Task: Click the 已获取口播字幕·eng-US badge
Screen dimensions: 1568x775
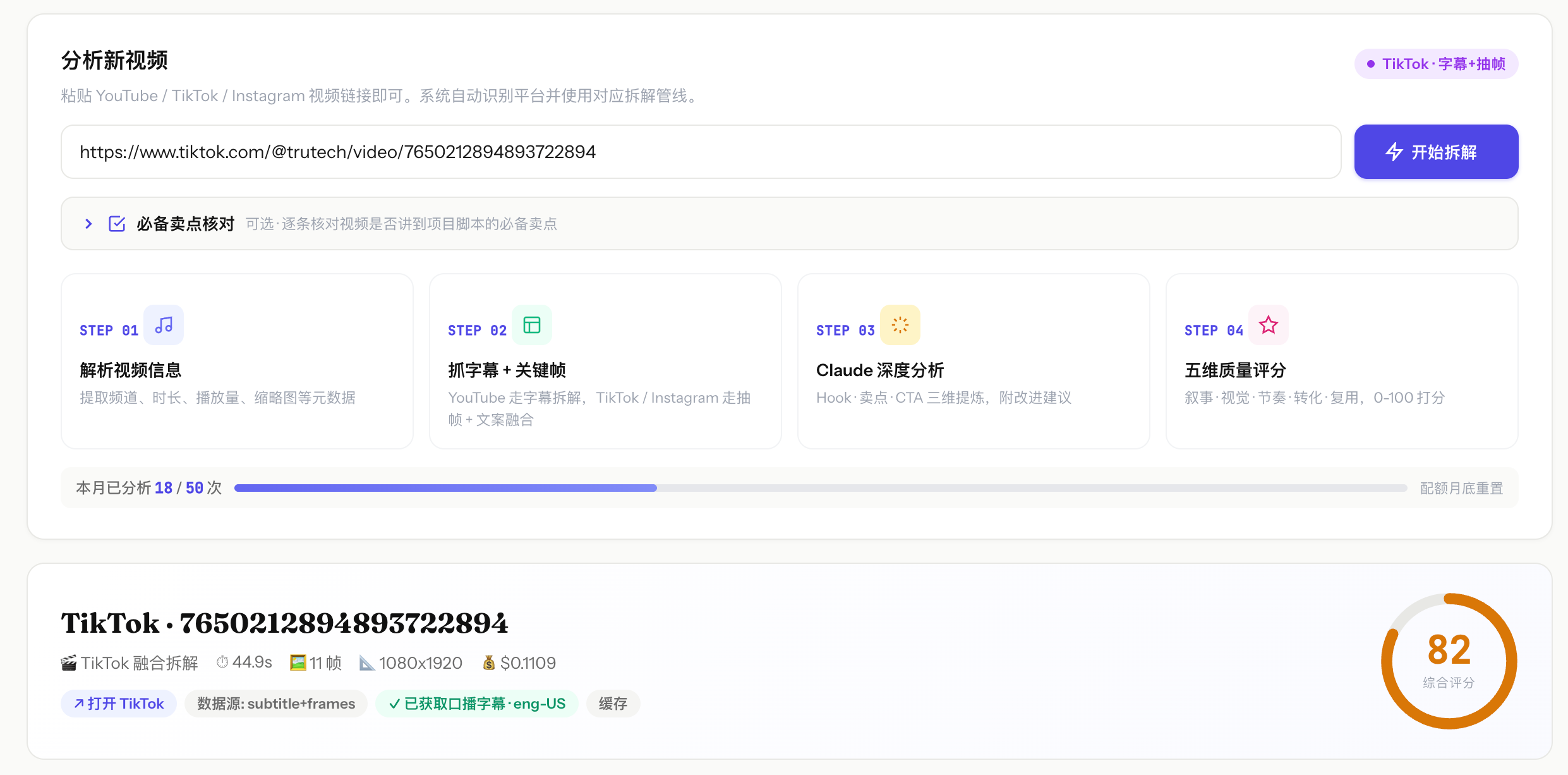Action: (x=477, y=704)
